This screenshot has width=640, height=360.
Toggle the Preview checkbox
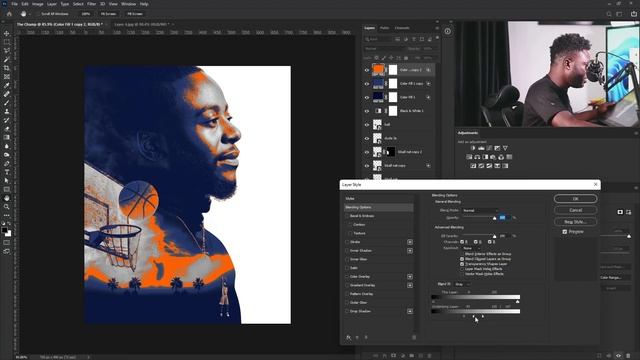coord(565,232)
